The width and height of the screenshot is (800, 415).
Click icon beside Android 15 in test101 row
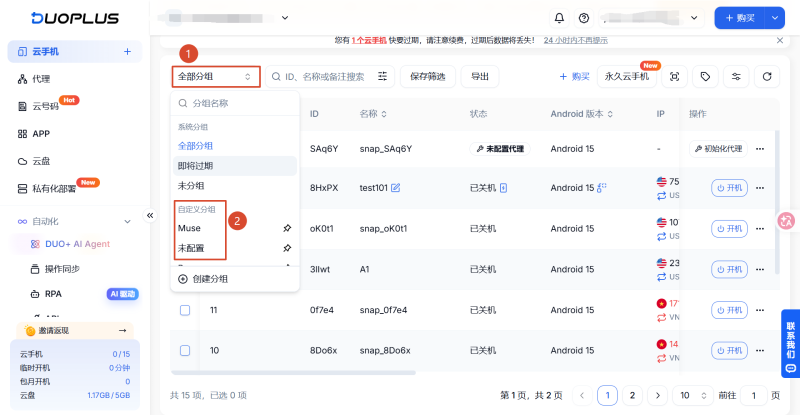602,187
